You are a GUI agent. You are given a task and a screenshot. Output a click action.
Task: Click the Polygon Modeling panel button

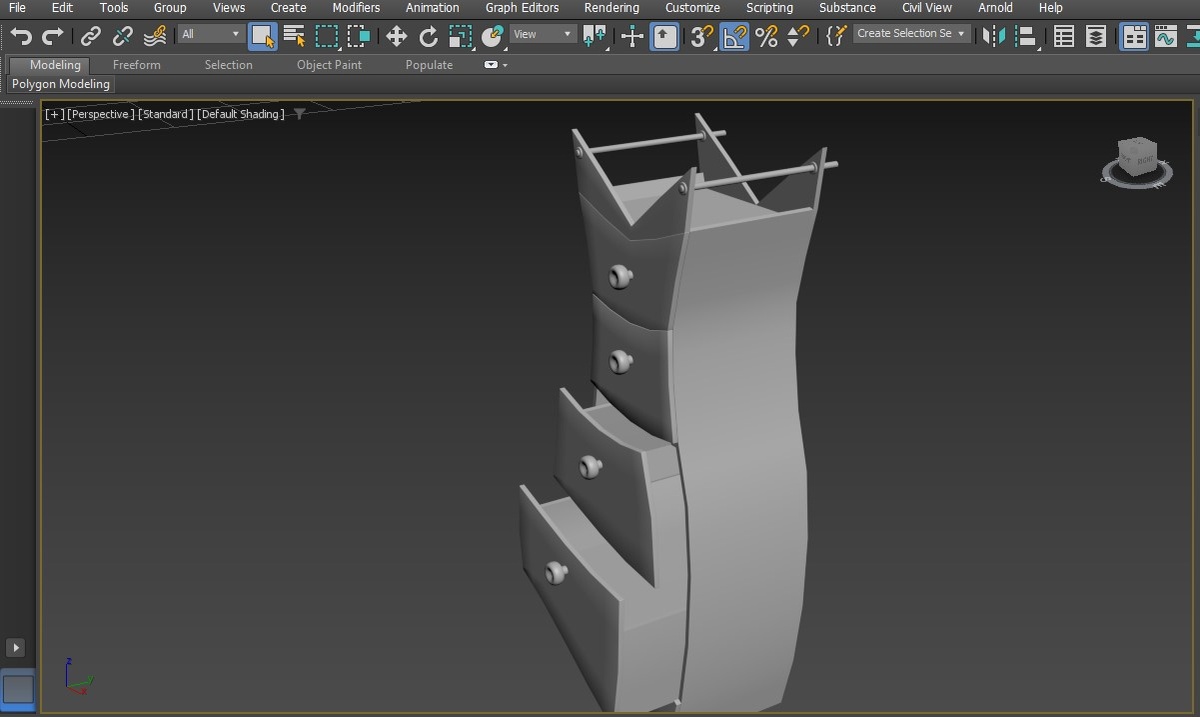point(61,85)
